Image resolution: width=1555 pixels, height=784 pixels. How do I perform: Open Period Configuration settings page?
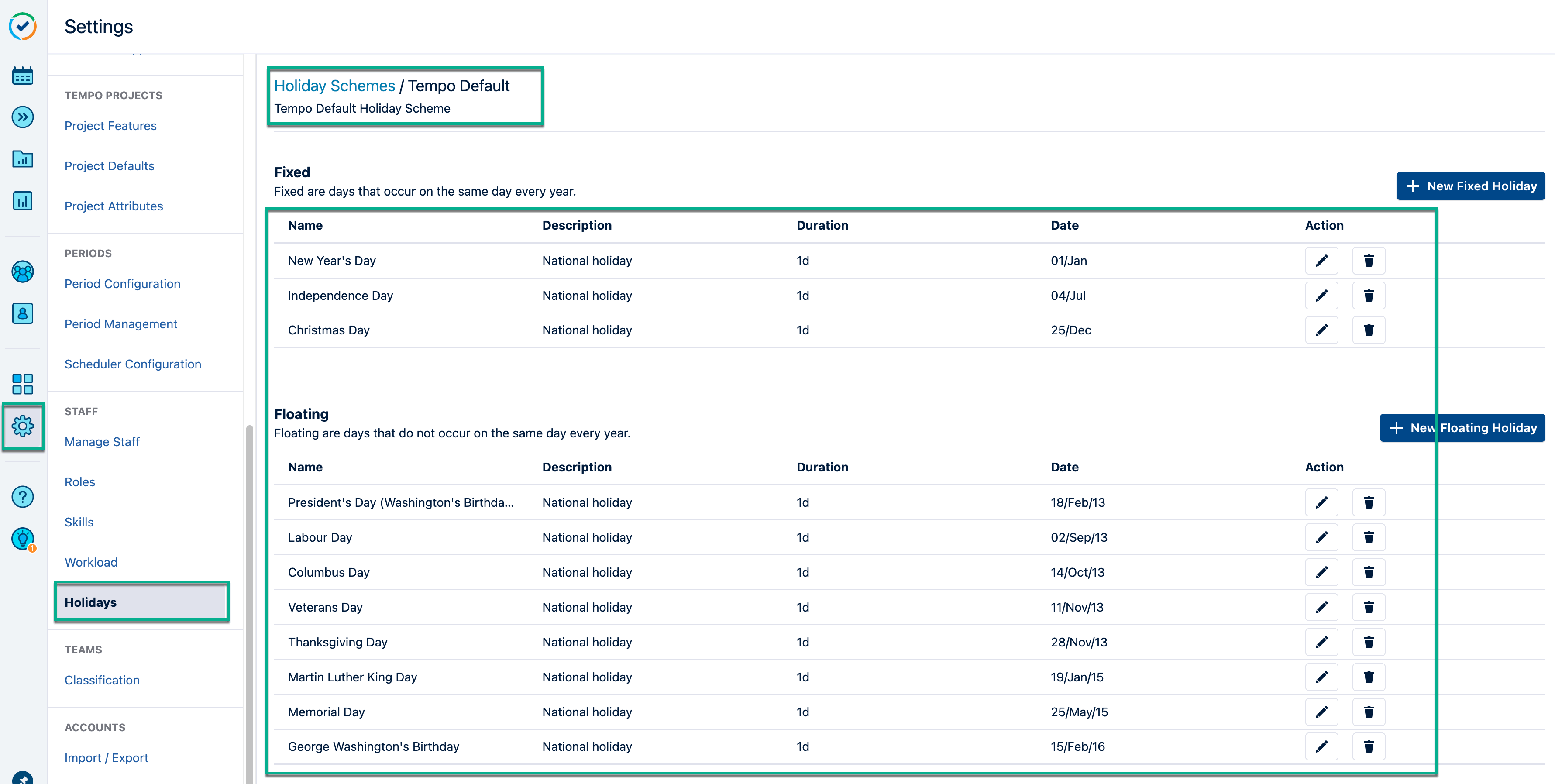pos(123,284)
